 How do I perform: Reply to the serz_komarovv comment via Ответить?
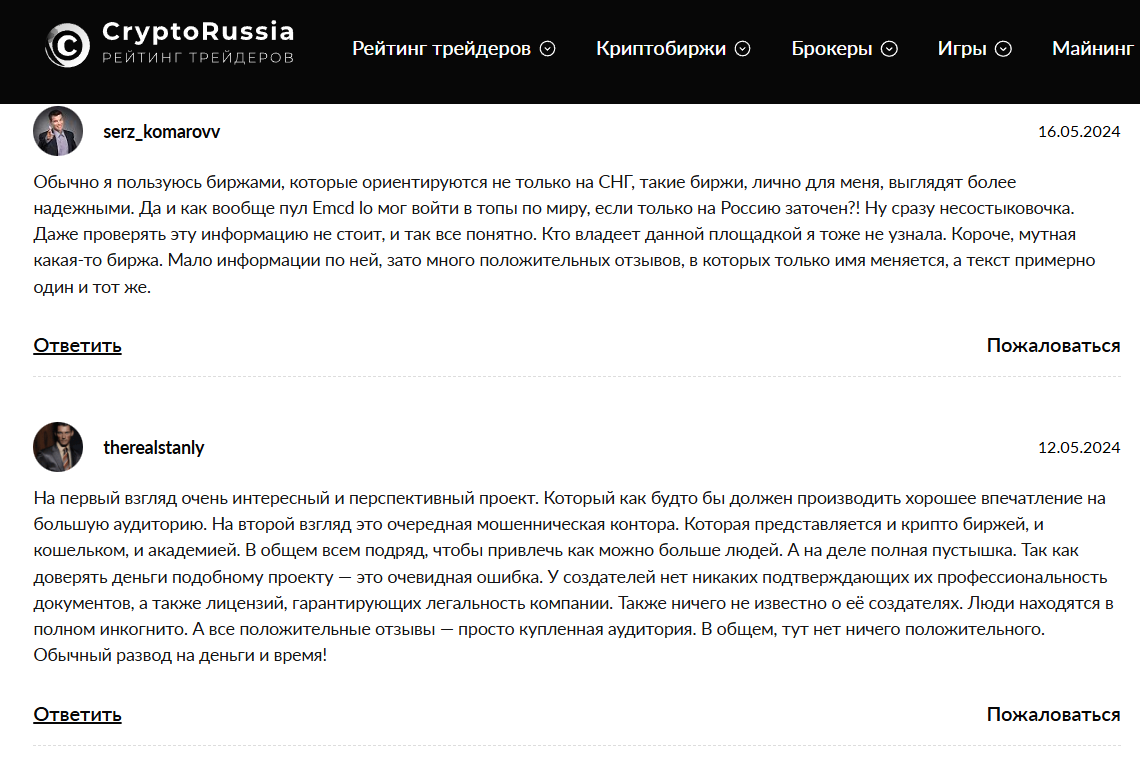(77, 346)
